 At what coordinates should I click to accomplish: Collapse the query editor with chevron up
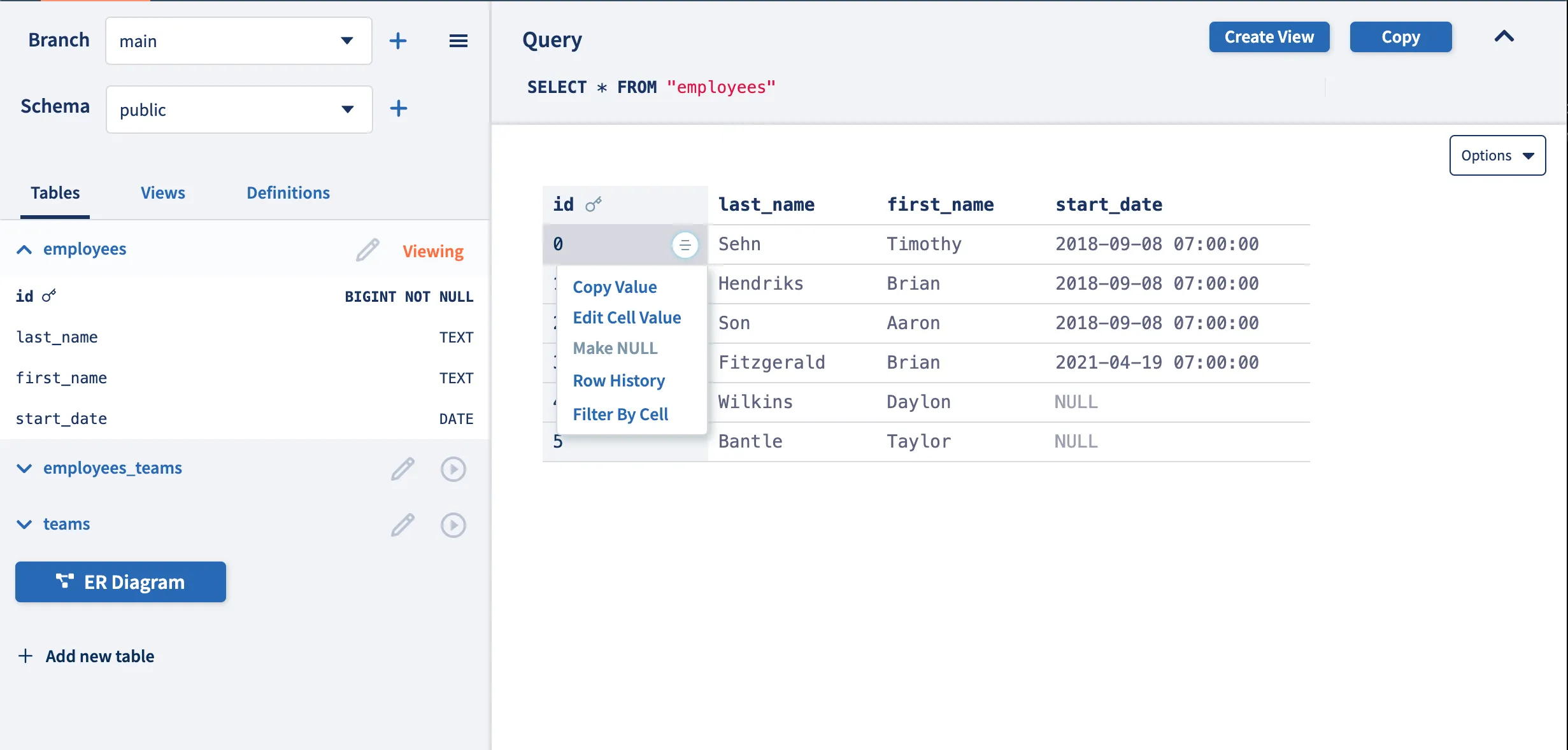[1504, 37]
